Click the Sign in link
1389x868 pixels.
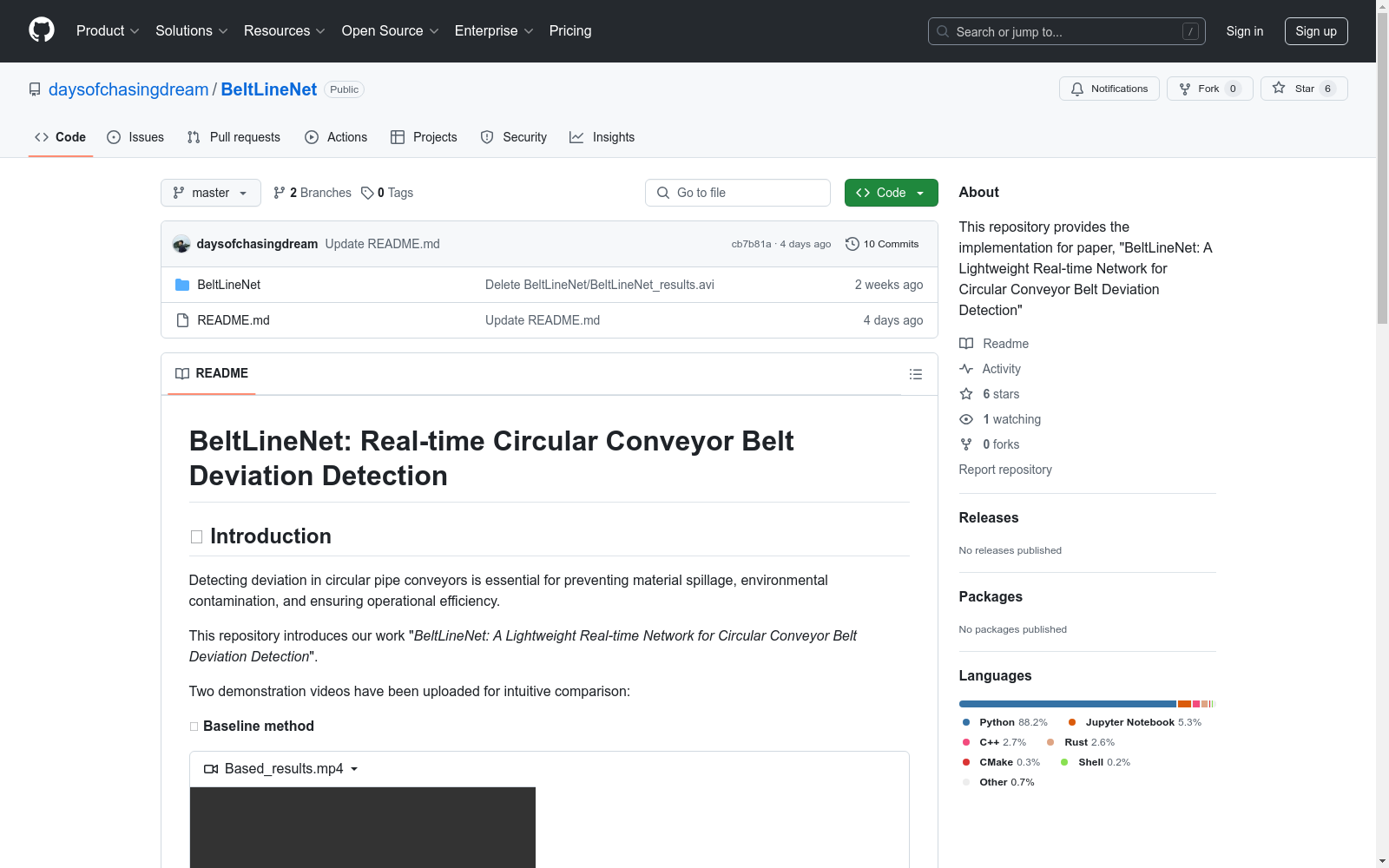[1245, 31]
